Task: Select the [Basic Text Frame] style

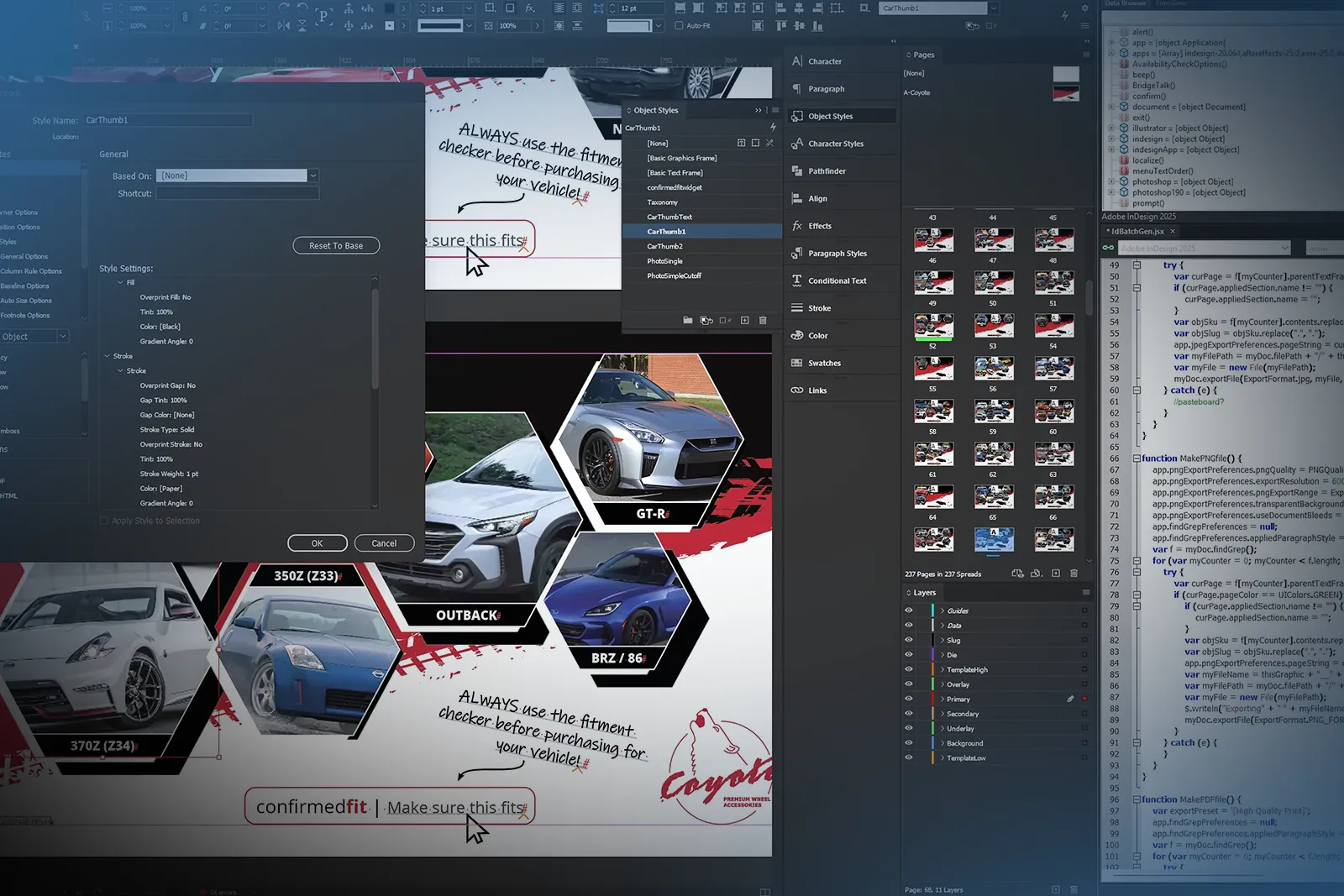Action: [702, 173]
